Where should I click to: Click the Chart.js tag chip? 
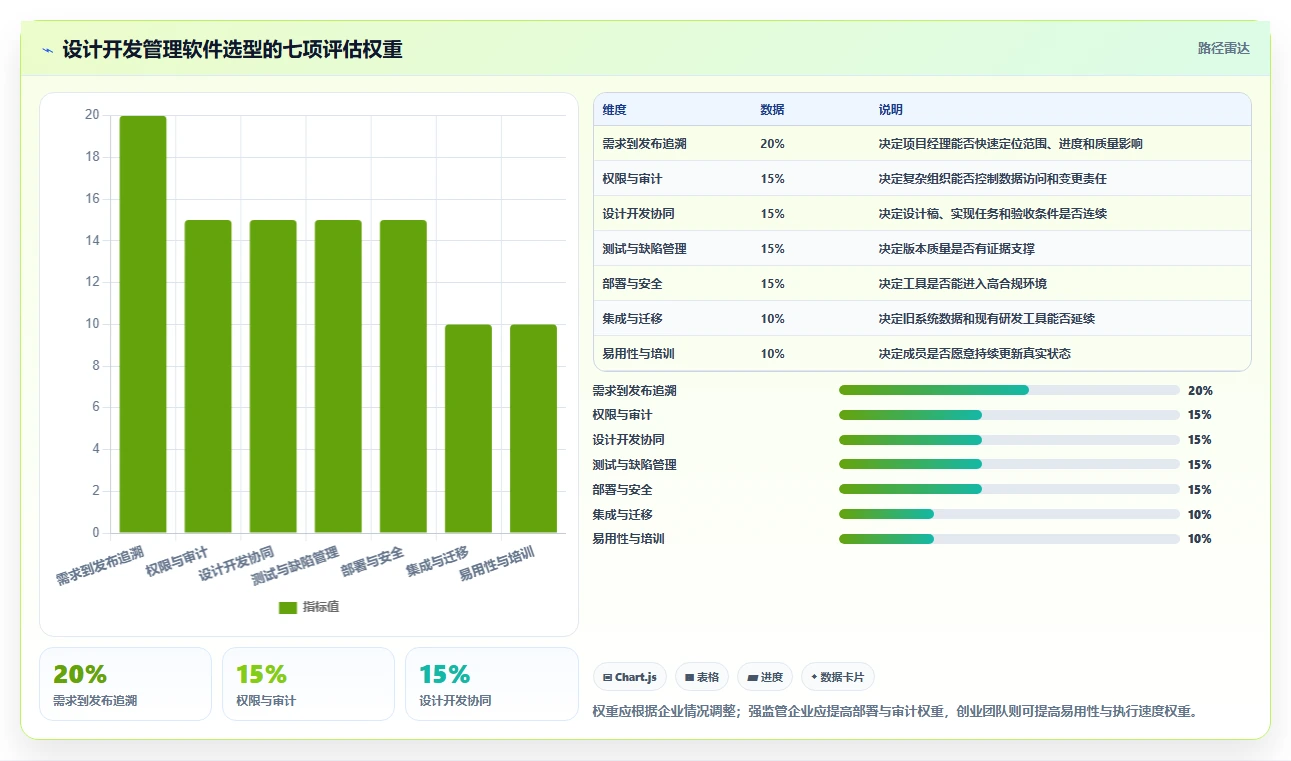point(630,677)
